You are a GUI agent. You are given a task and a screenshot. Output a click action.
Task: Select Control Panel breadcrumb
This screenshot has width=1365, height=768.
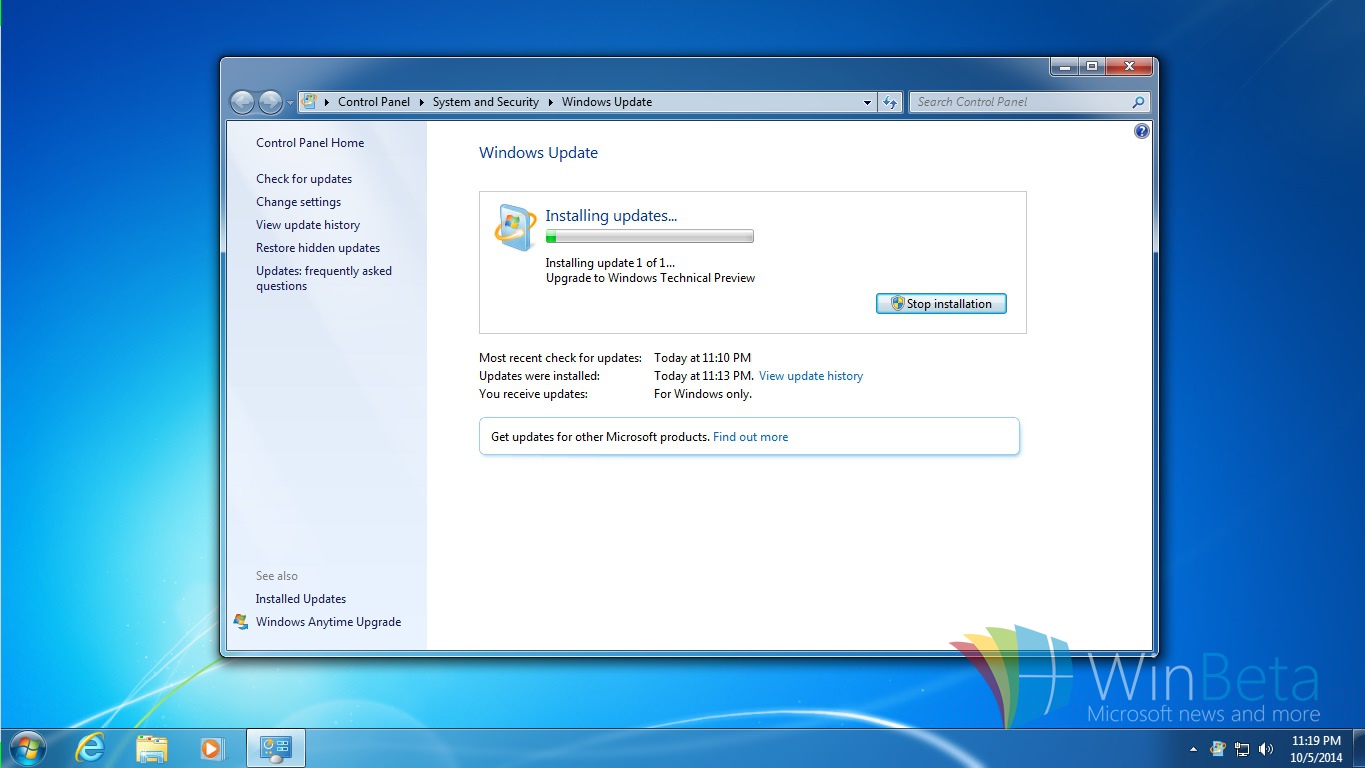click(x=374, y=102)
